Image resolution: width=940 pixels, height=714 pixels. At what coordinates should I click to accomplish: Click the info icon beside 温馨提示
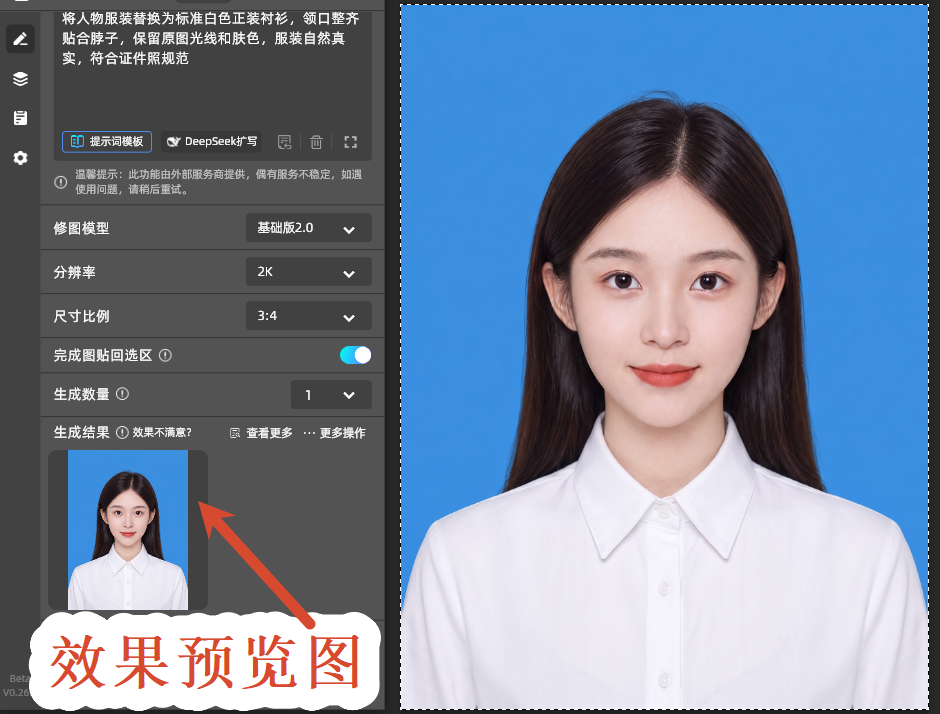point(61,182)
